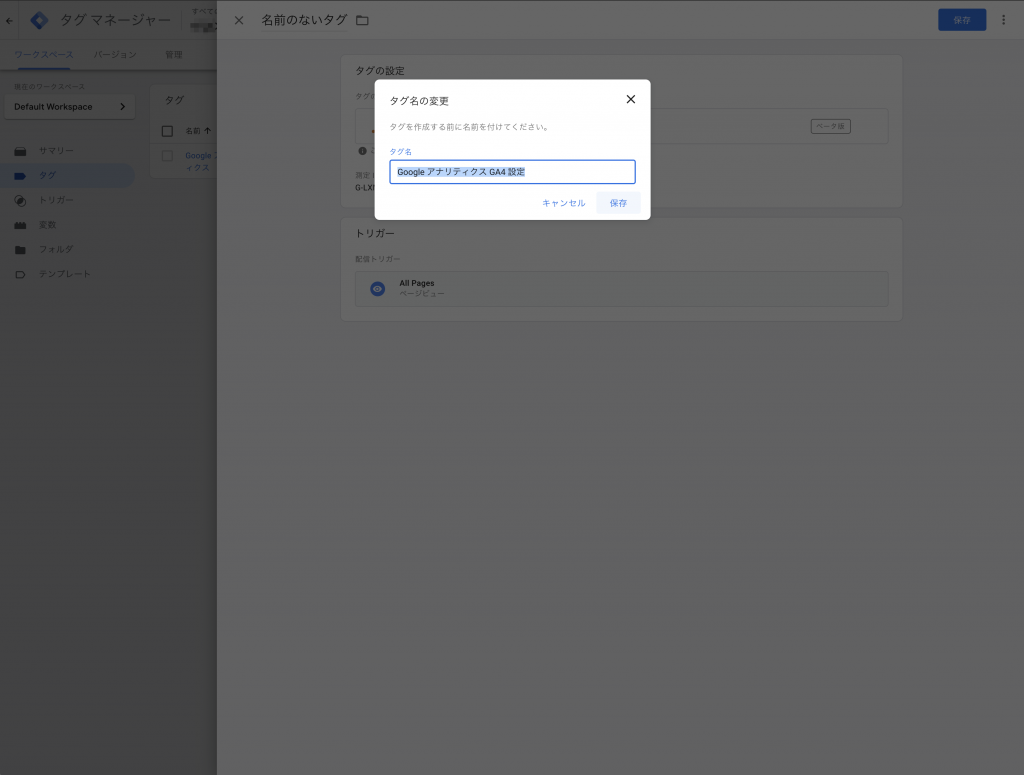The width and height of the screenshot is (1024, 775).
Task: Click the Triggering section heading
Action: point(375,233)
